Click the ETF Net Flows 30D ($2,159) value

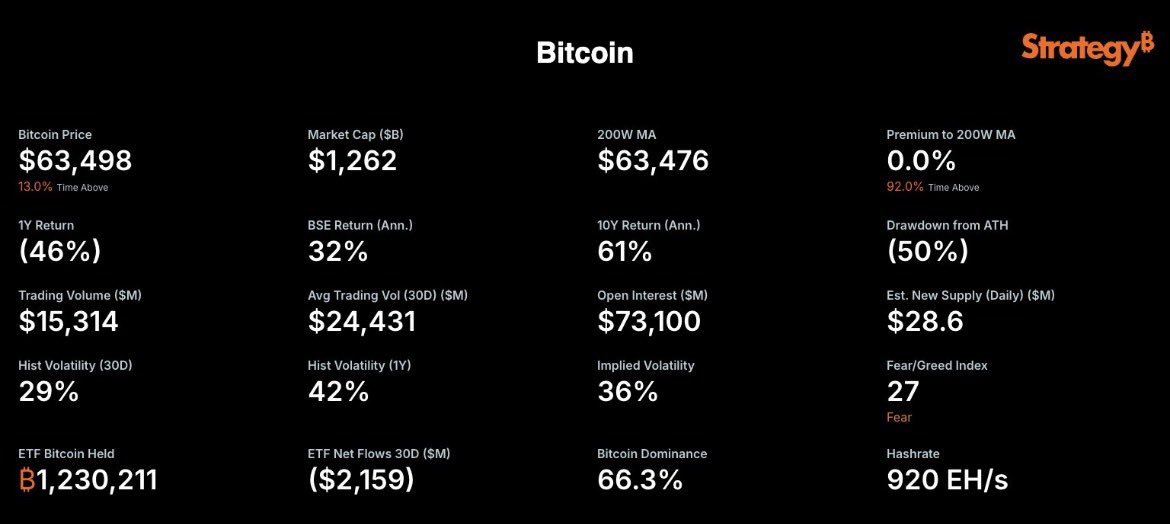click(x=361, y=480)
